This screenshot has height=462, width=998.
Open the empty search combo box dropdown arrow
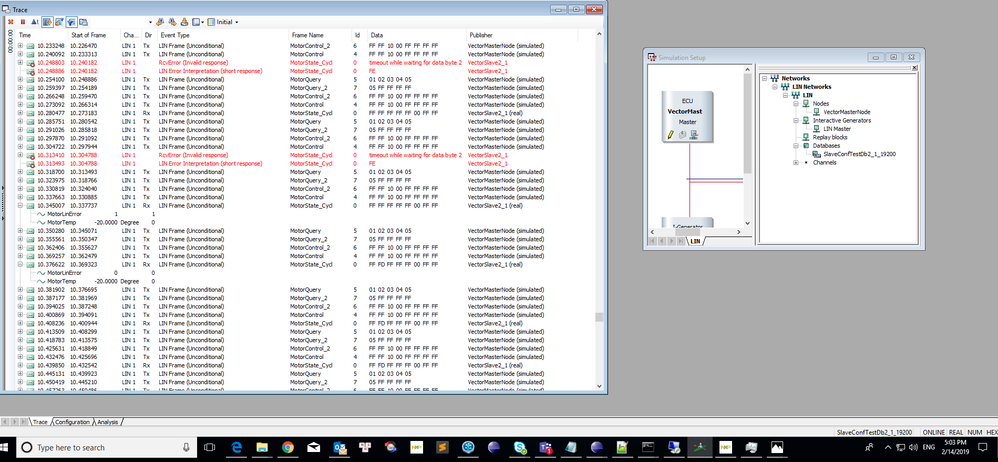click(150, 22)
